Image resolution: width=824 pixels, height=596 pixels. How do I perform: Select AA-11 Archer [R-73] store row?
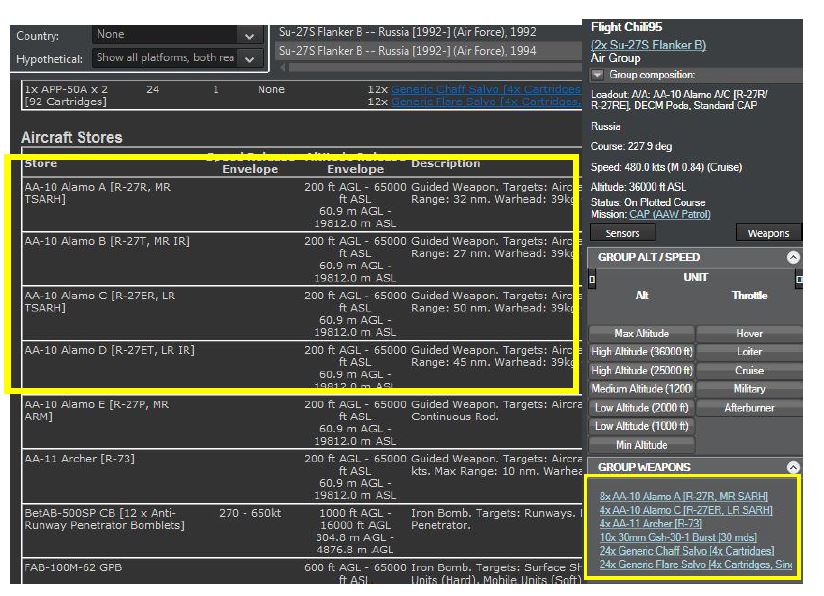(x=302, y=477)
